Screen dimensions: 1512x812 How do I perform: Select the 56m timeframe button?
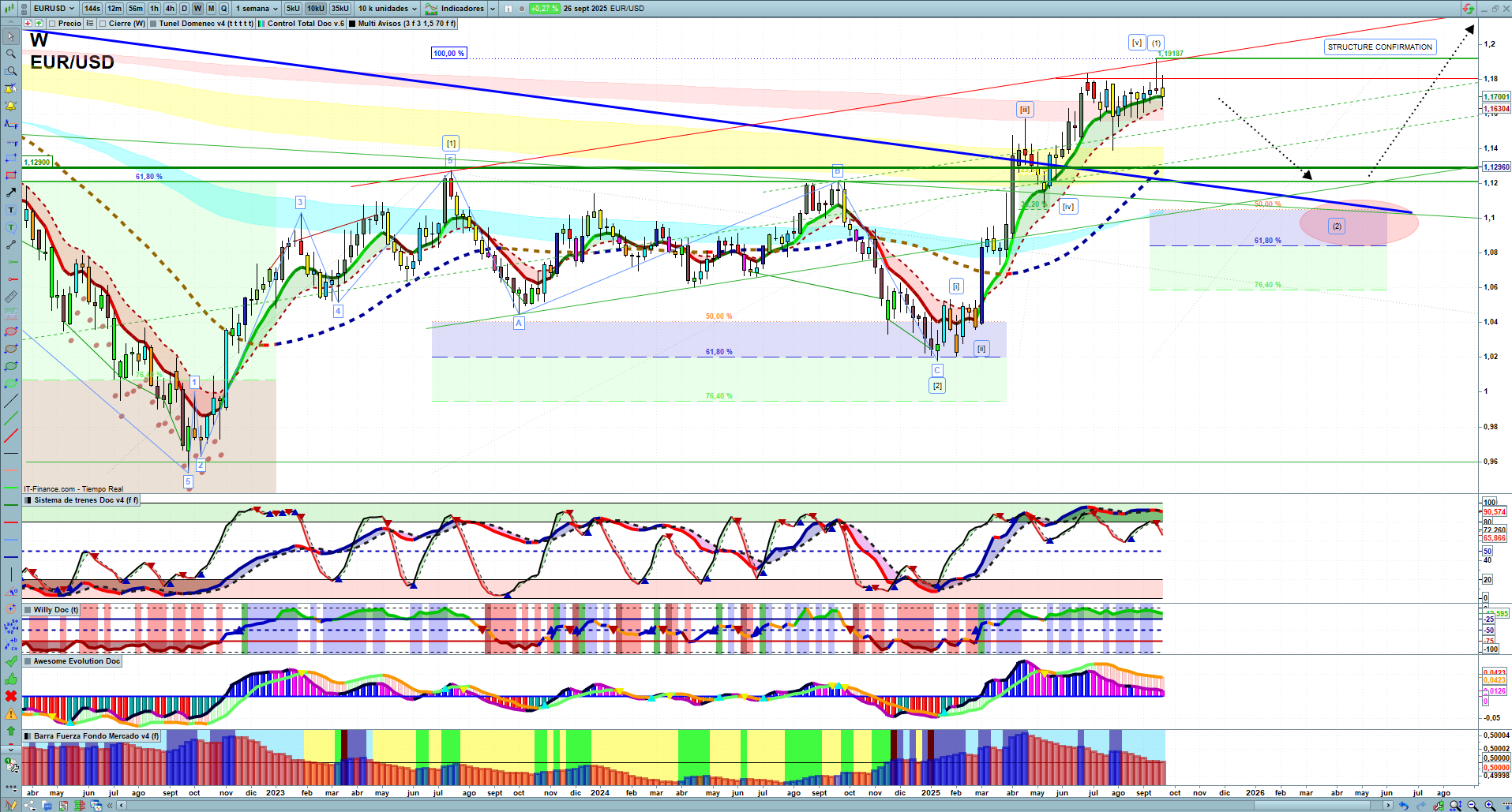[x=136, y=9]
